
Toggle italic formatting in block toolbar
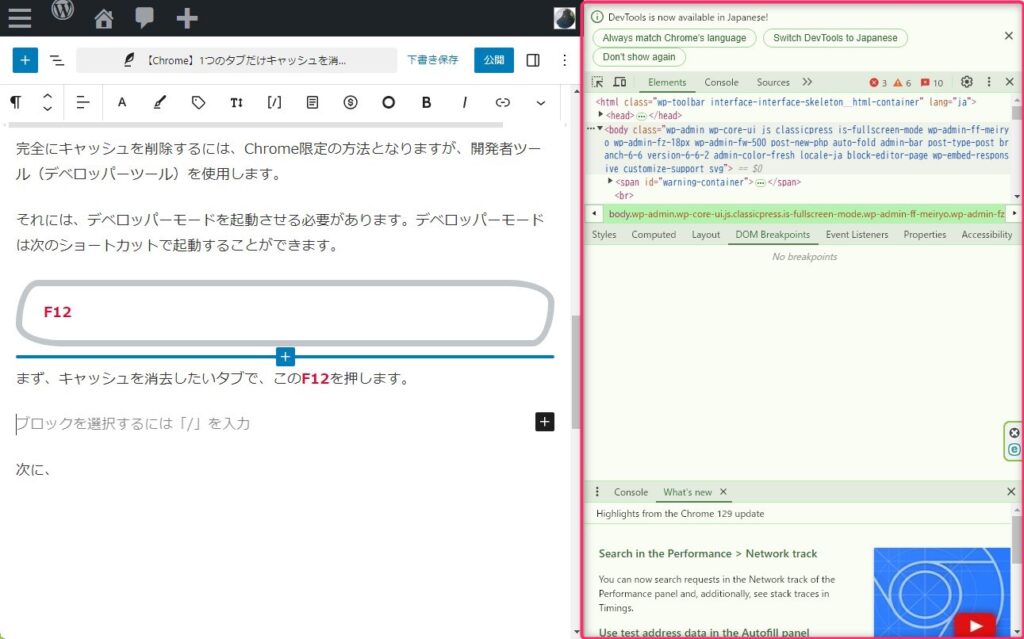click(464, 102)
